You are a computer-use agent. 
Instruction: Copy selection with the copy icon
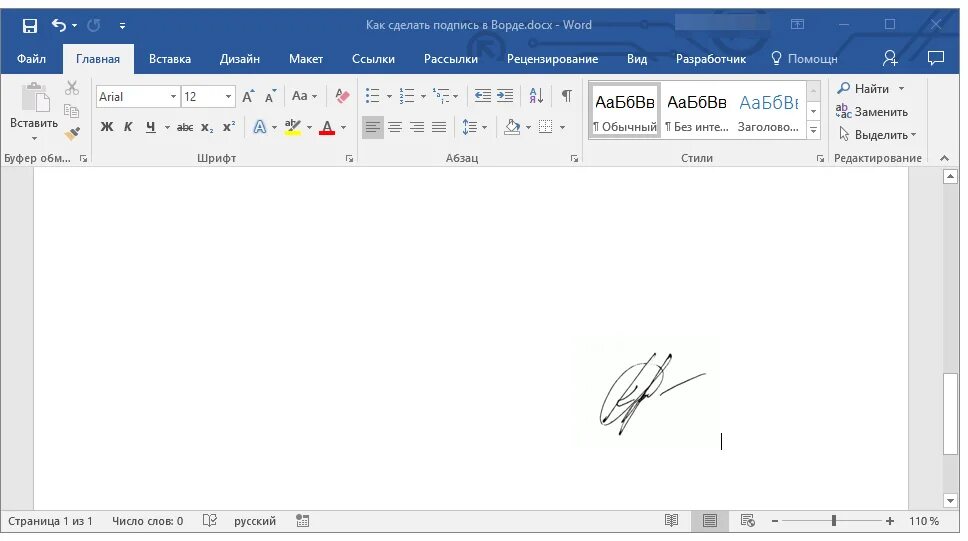point(72,111)
